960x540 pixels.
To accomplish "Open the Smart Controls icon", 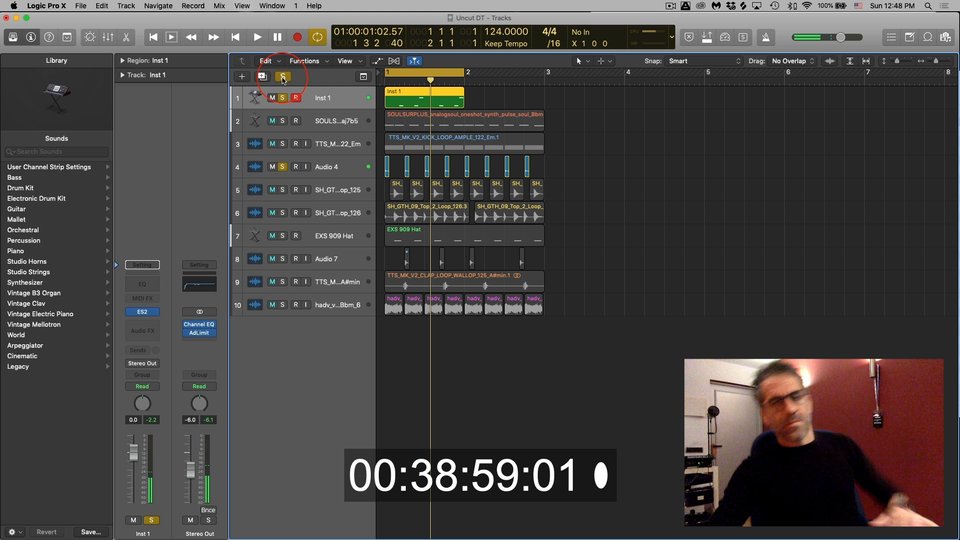I will coord(89,37).
